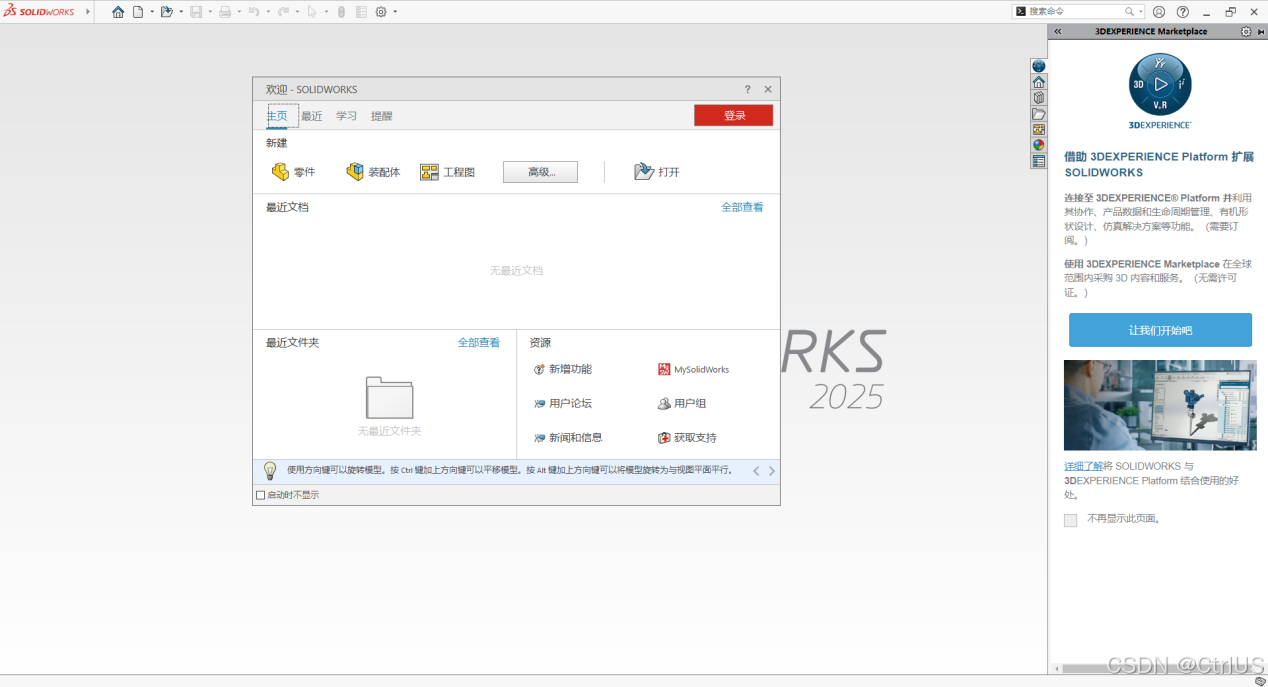Click the 高级... button
Viewport: 1268px width, 687px height.
[x=540, y=172]
